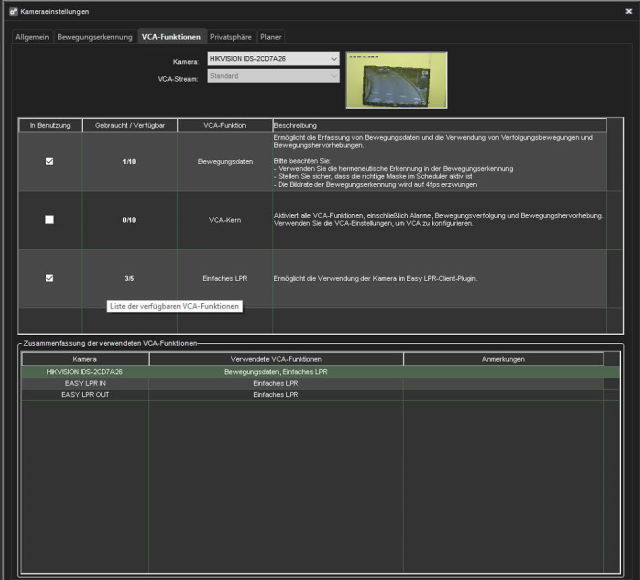Enable the VCA-Kern checkbox
This screenshot has height=580, width=640.
tap(50, 220)
